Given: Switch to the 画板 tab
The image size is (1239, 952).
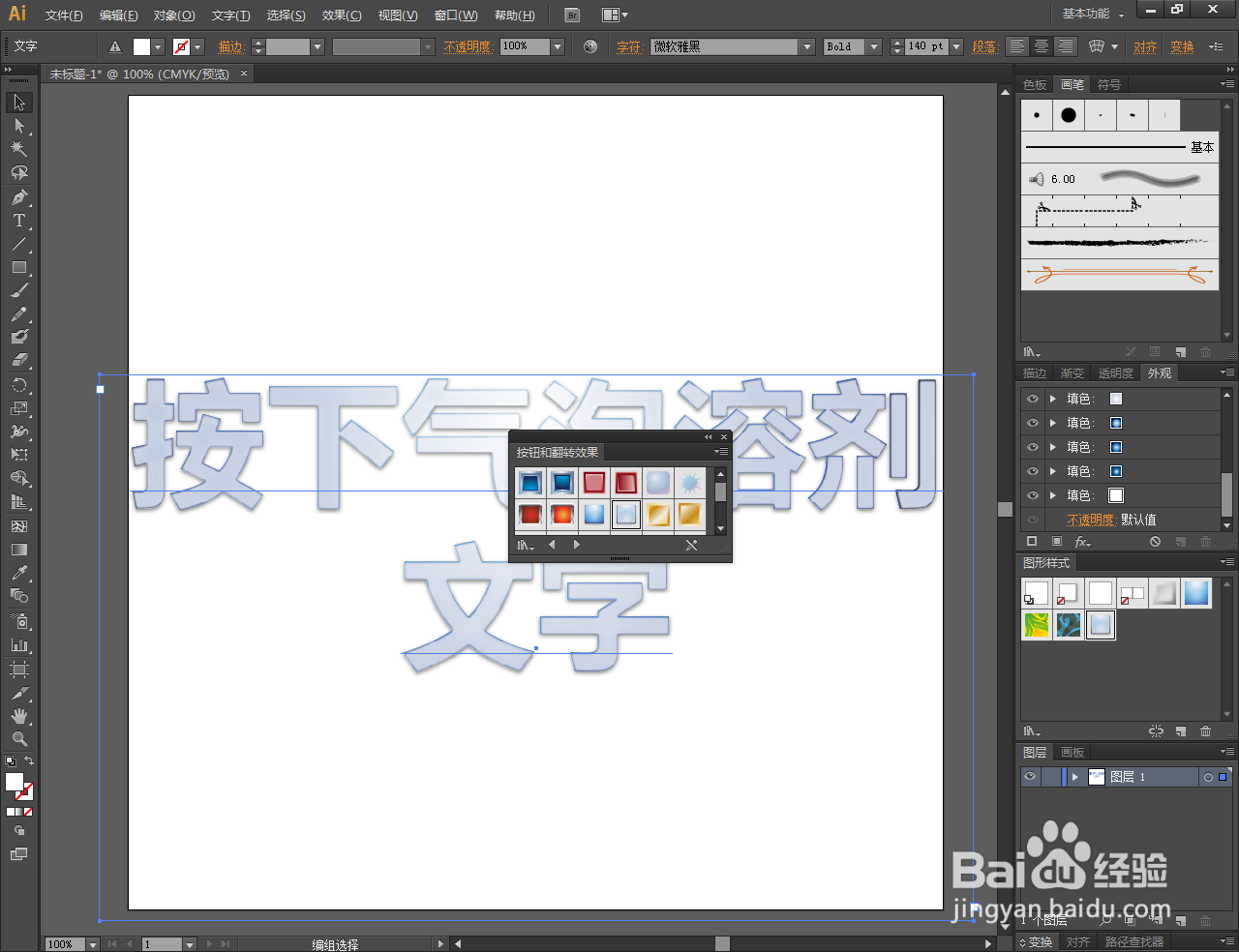Looking at the screenshot, I should pyautogui.click(x=1073, y=753).
